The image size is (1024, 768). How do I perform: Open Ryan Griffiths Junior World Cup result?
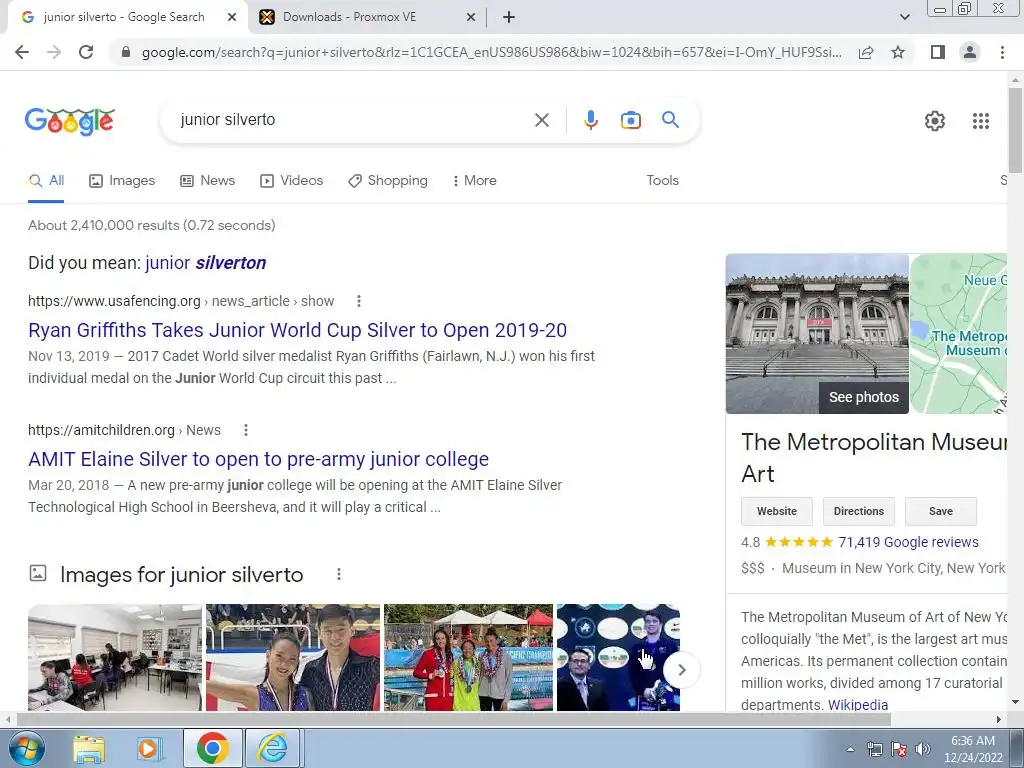pos(297,330)
